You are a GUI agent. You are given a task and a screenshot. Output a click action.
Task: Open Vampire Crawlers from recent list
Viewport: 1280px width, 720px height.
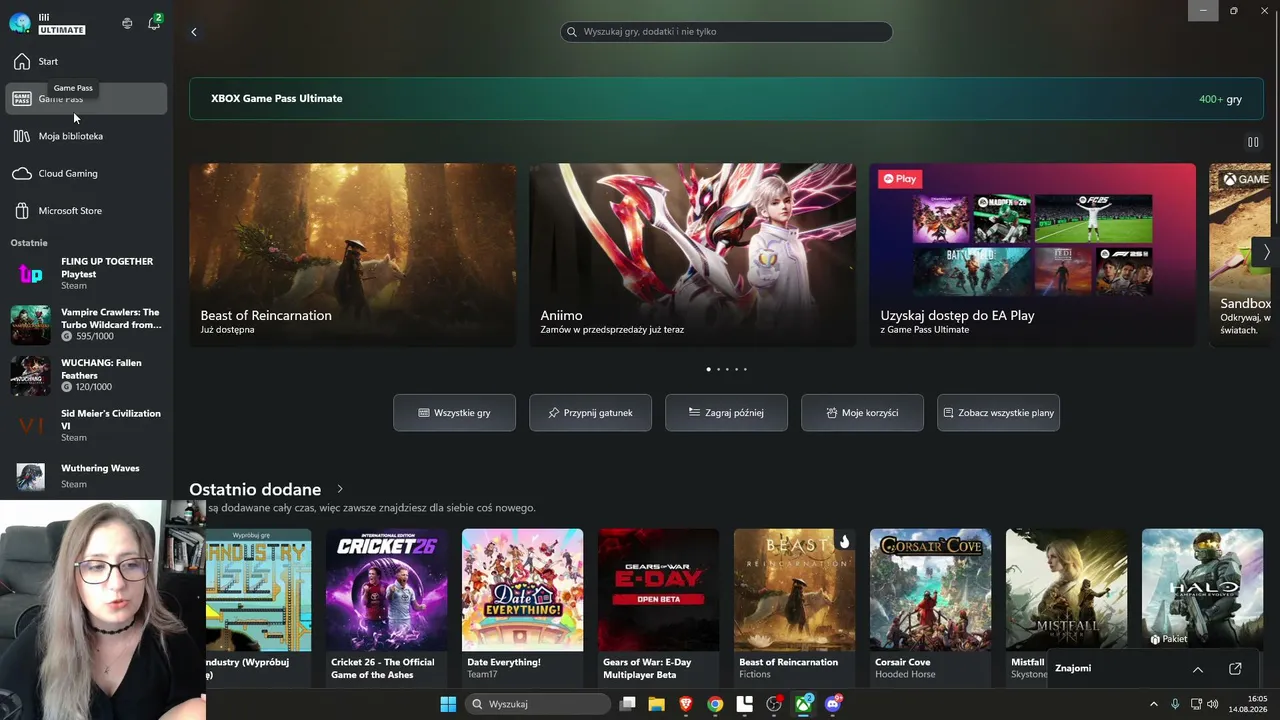pos(86,325)
